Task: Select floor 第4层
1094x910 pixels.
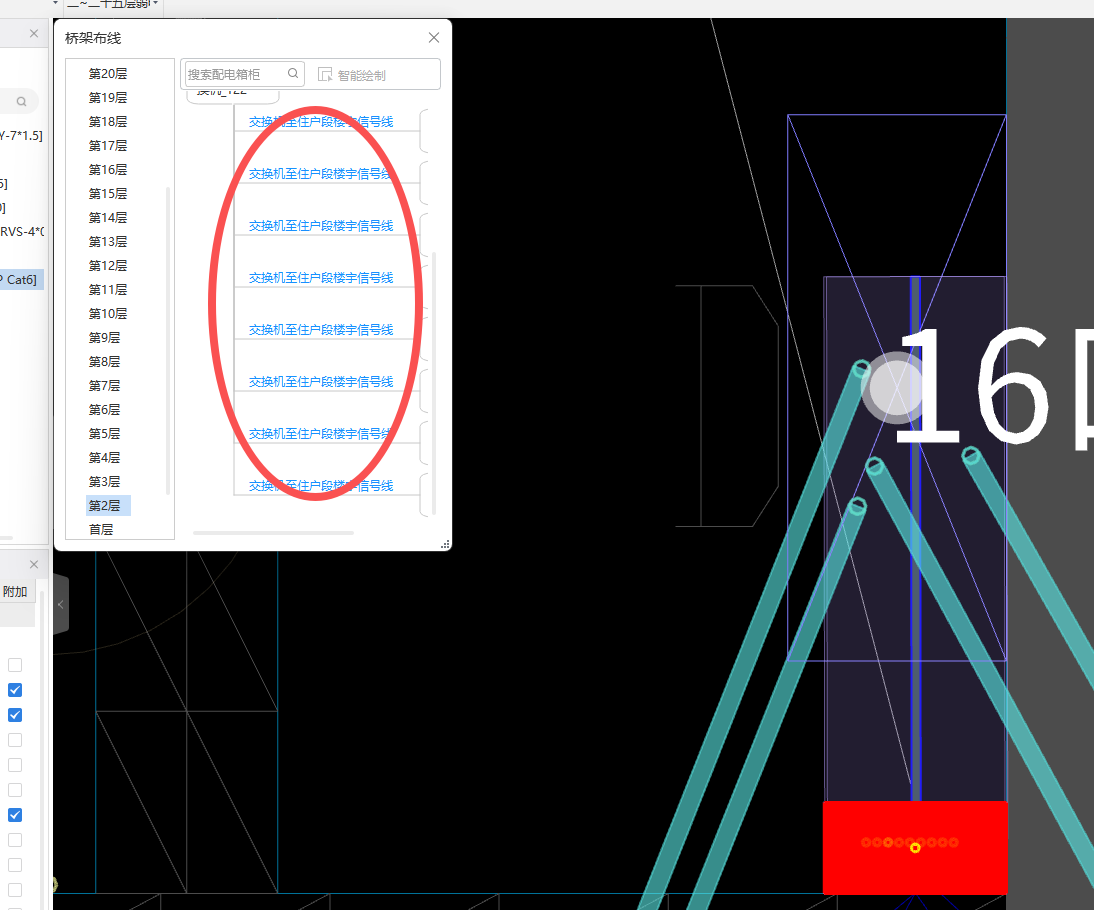Action: pos(105,458)
